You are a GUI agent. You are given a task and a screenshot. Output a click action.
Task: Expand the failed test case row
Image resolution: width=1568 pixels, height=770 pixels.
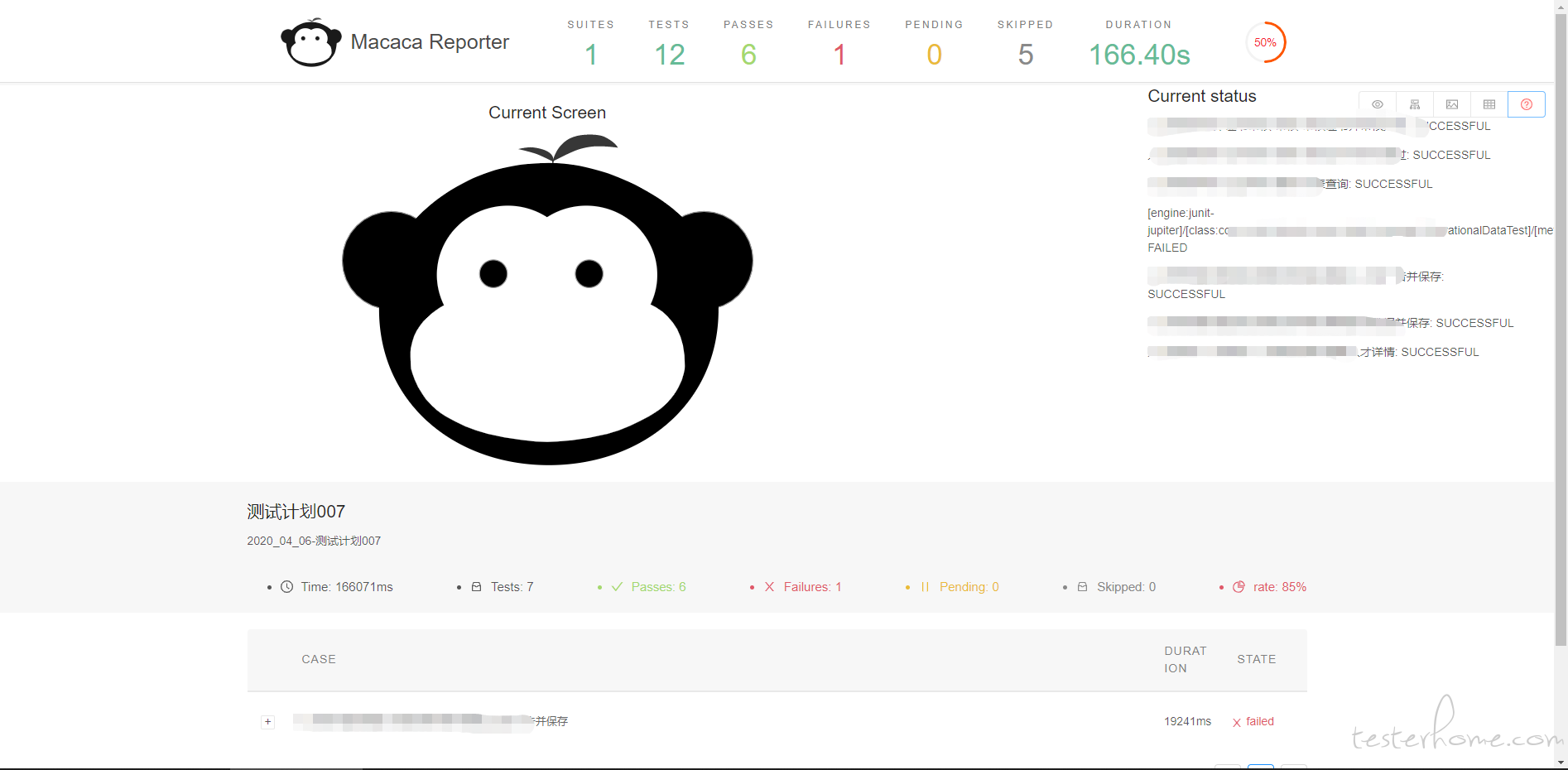(x=267, y=722)
